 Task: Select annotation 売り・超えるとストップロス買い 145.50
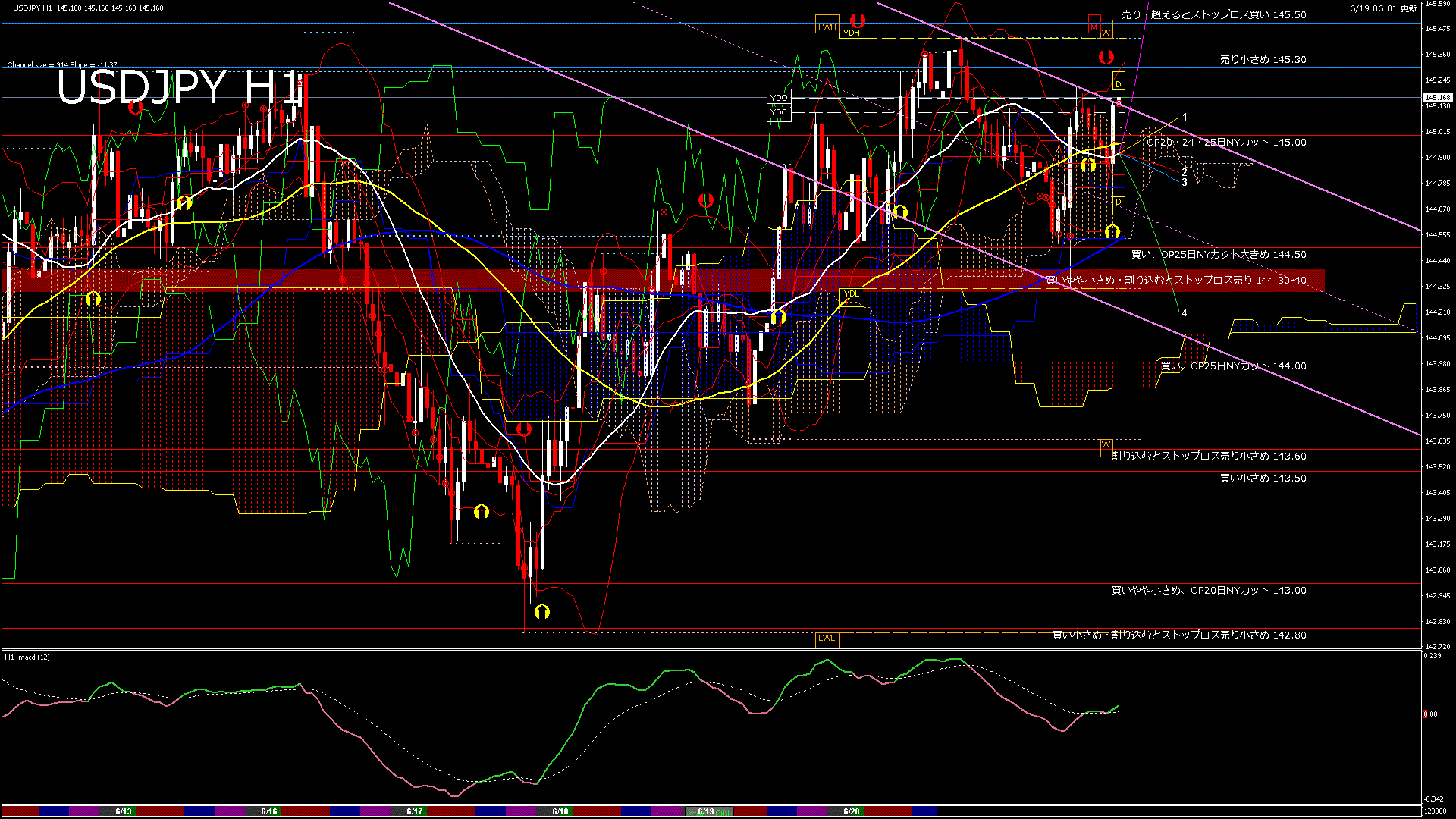tap(1214, 14)
